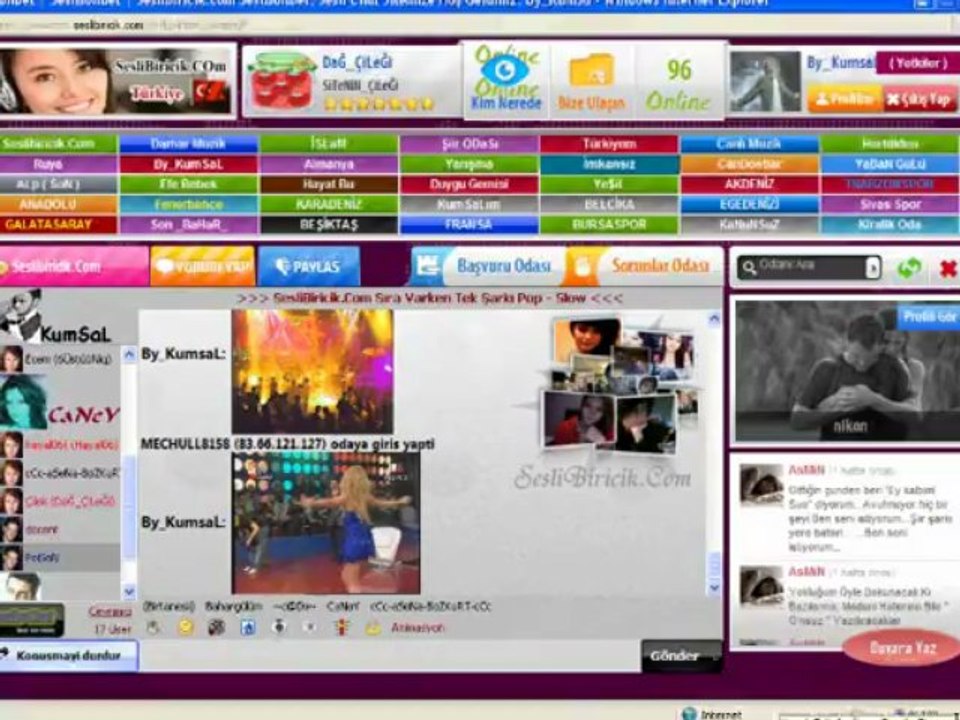Viewport: 960px width, 720px height.
Task: Click the Duvara Yaz button
Action: point(902,648)
